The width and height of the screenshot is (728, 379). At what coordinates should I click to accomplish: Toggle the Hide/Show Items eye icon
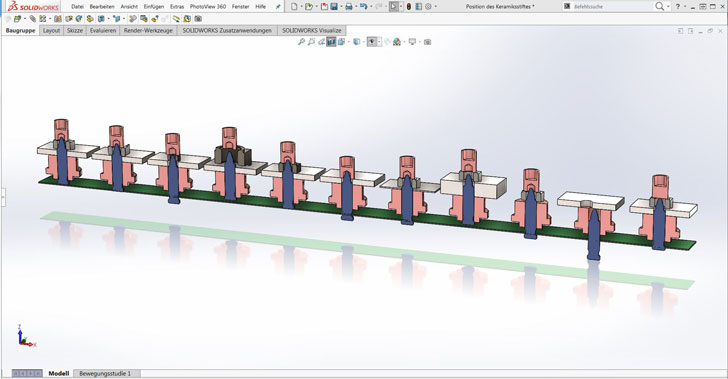pyautogui.click(x=371, y=42)
